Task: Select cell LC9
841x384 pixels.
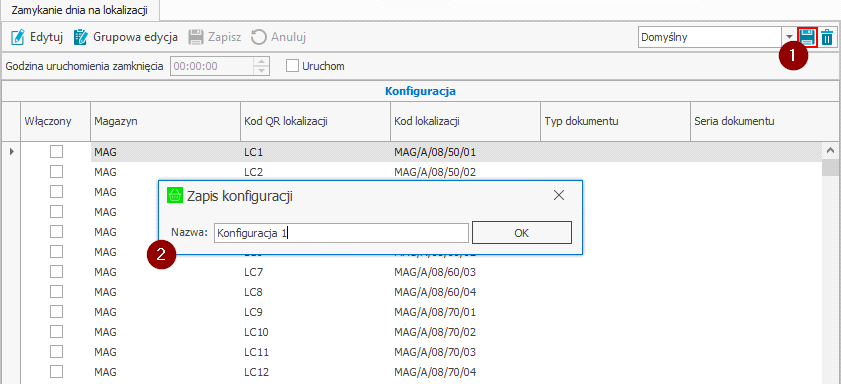Action: click(x=315, y=312)
